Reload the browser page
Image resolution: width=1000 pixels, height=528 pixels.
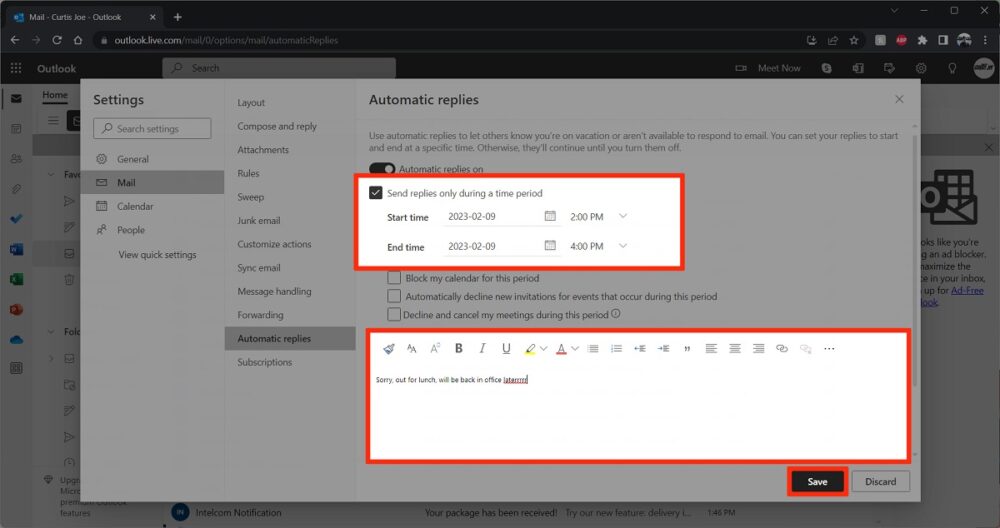57,40
